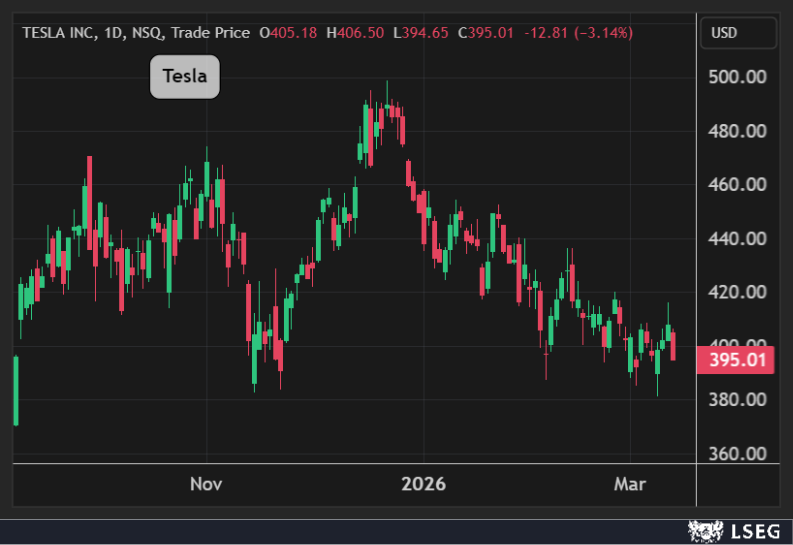Click the Tesla label box
The image size is (793, 545).
(184, 78)
